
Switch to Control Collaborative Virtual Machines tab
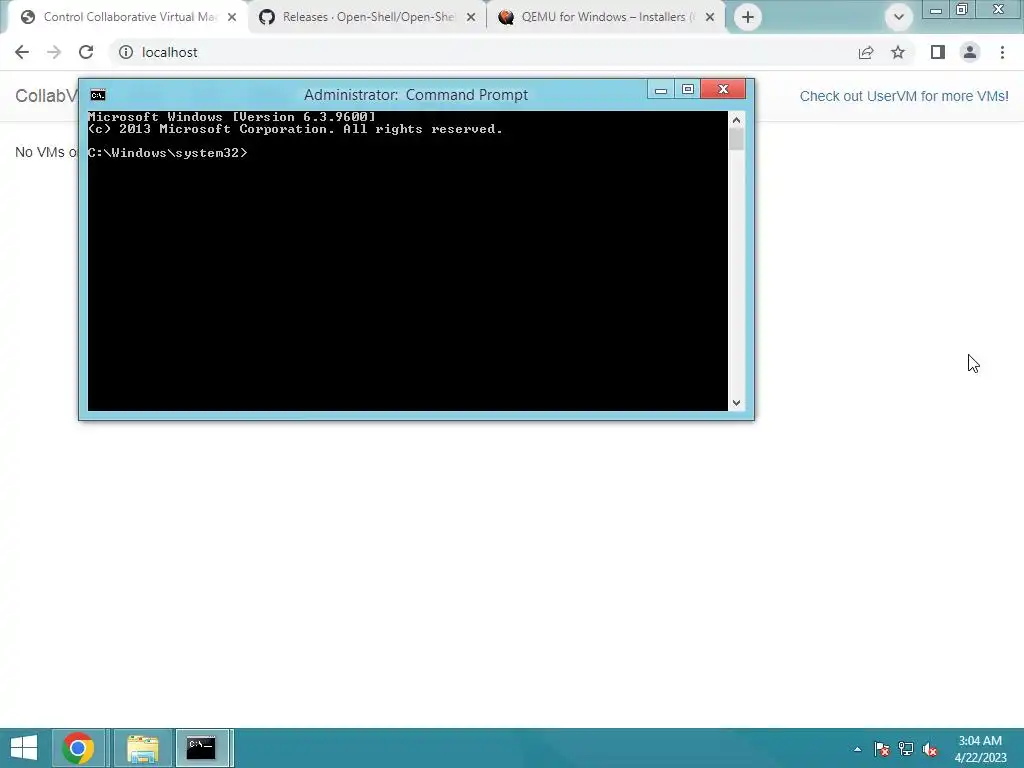point(127,17)
